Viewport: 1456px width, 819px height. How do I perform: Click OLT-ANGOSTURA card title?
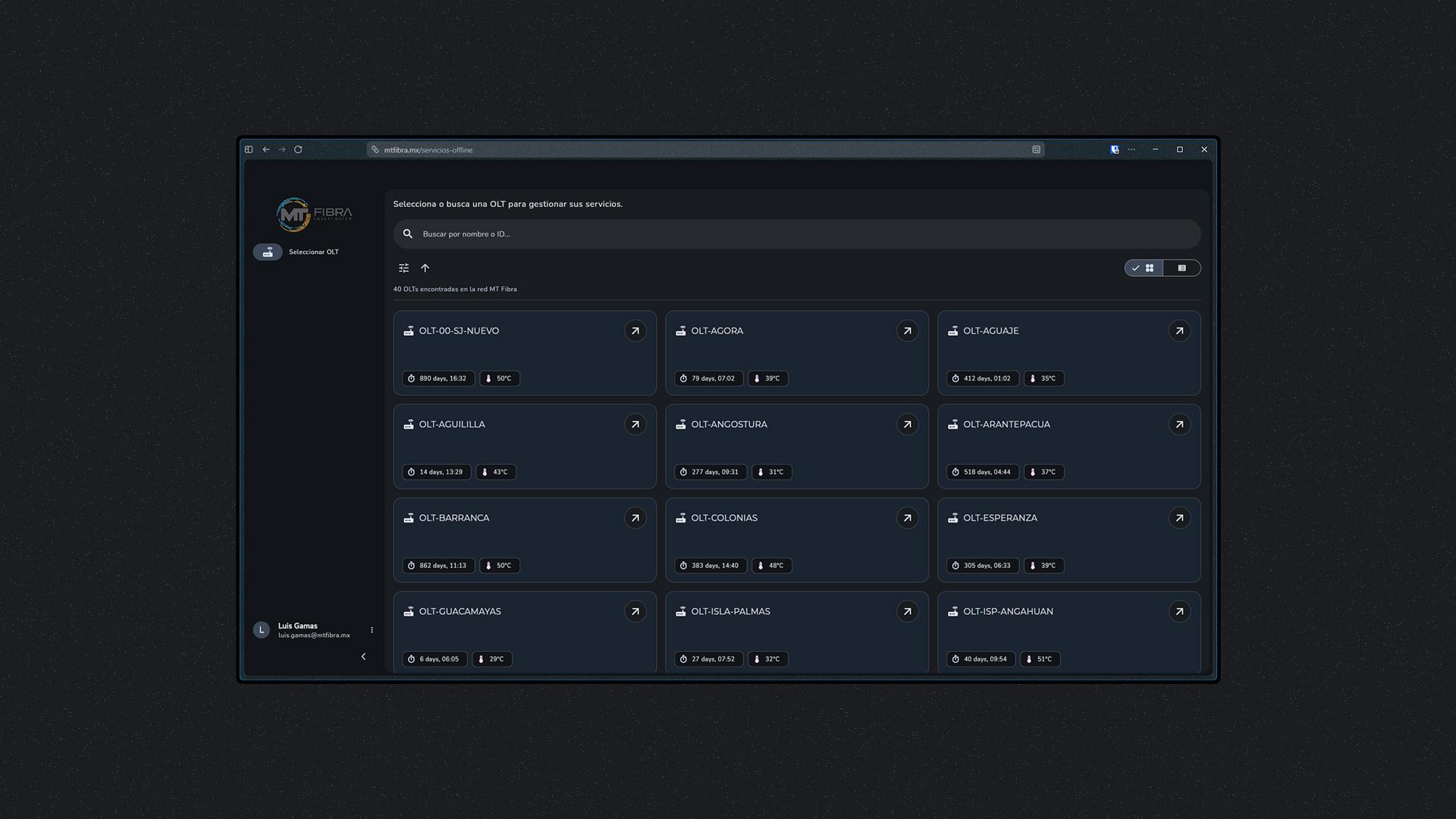pyautogui.click(x=730, y=425)
